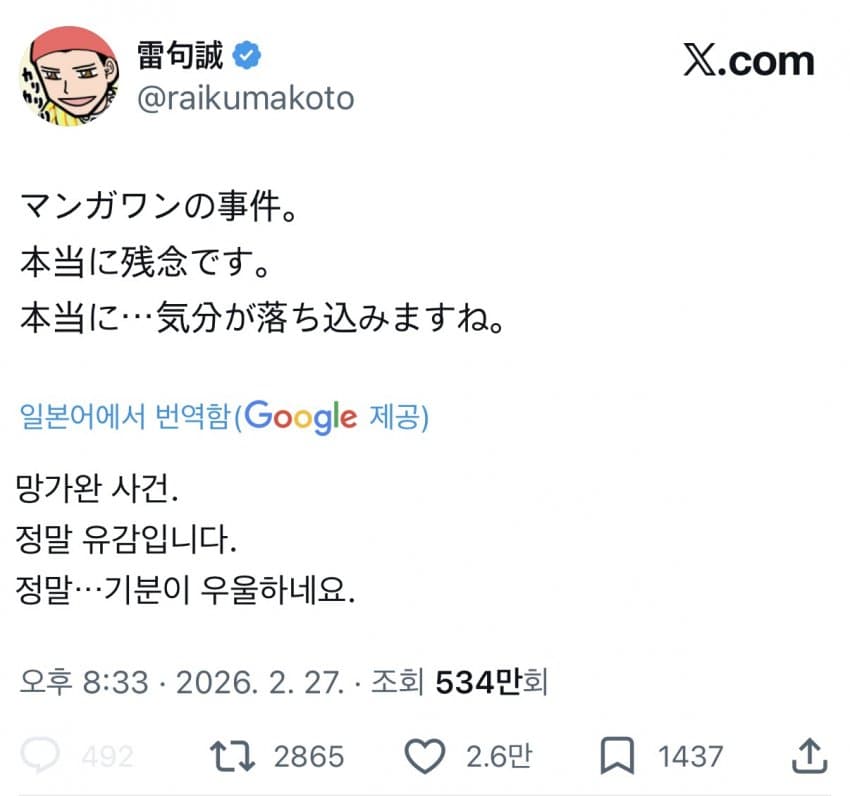The width and height of the screenshot is (850, 796).
Task: View the 534만회 view count
Action: 491,683
